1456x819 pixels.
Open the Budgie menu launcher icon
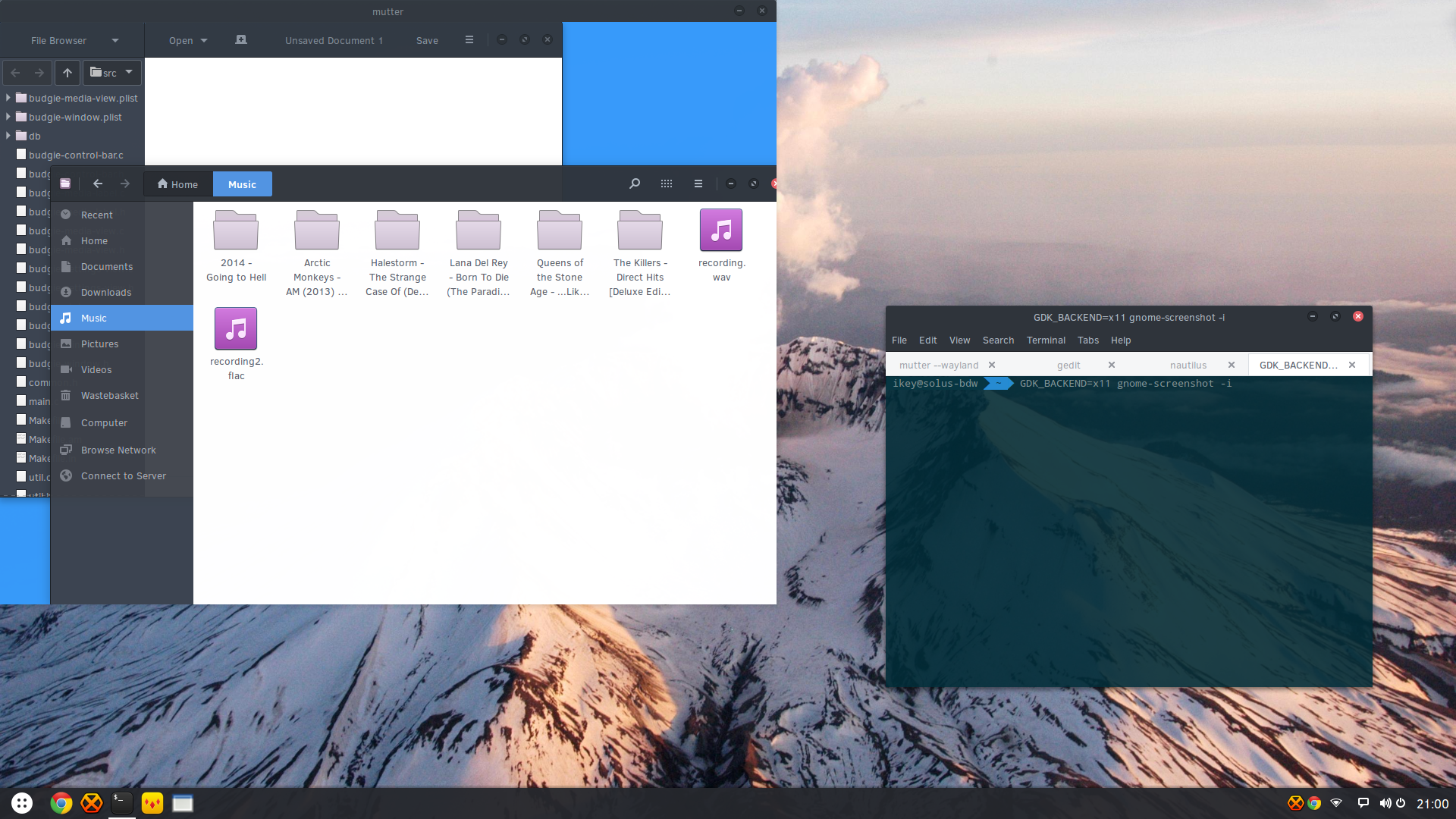coord(22,803)
